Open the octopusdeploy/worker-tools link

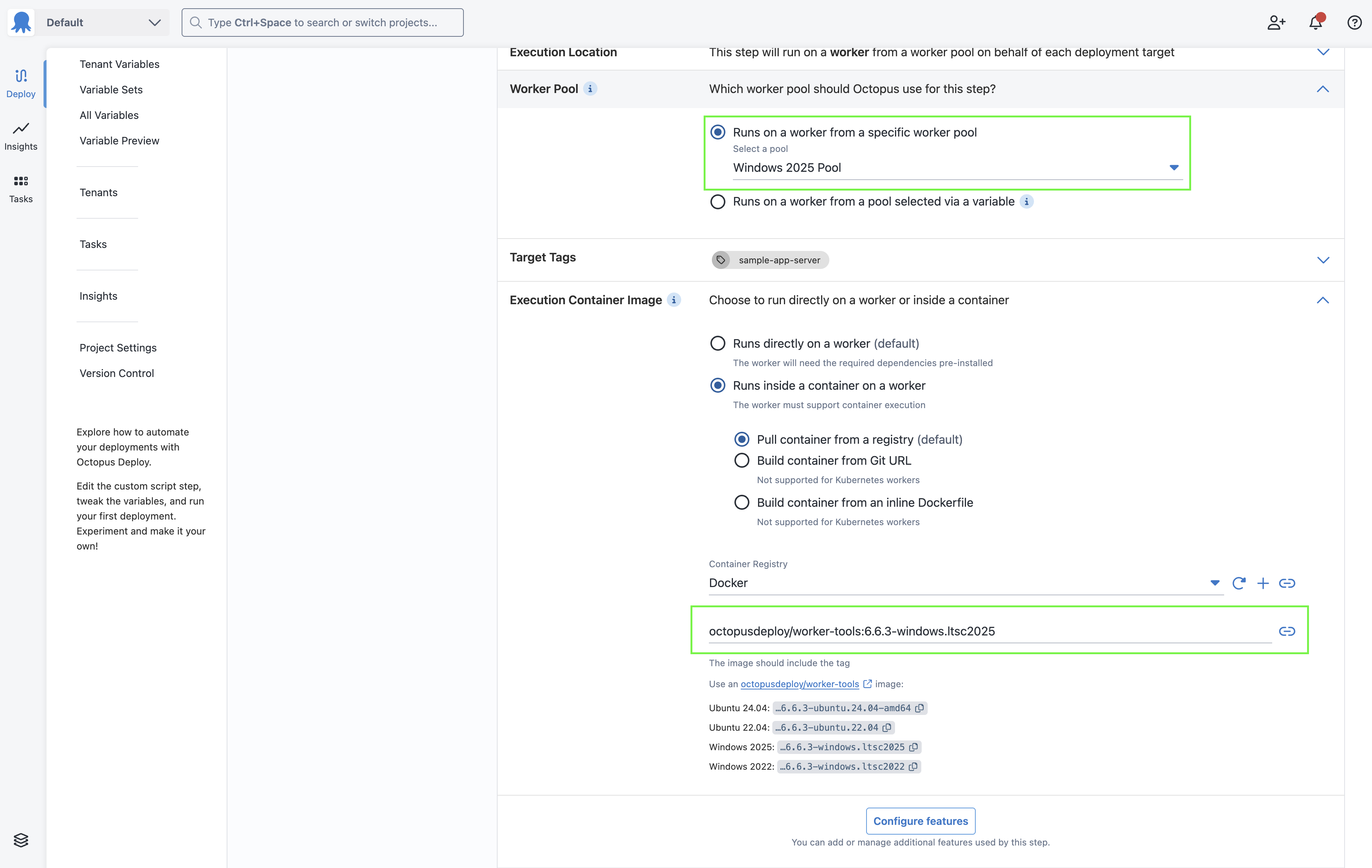pos(800,684)
